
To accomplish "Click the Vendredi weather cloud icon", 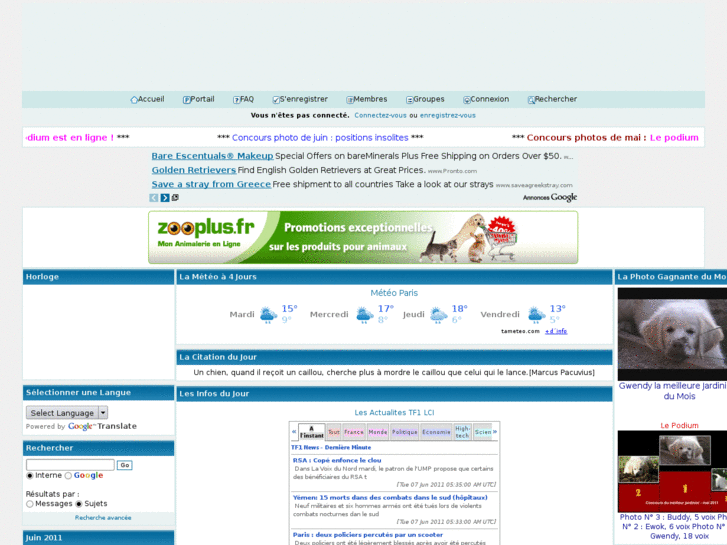I will [536, 315].
